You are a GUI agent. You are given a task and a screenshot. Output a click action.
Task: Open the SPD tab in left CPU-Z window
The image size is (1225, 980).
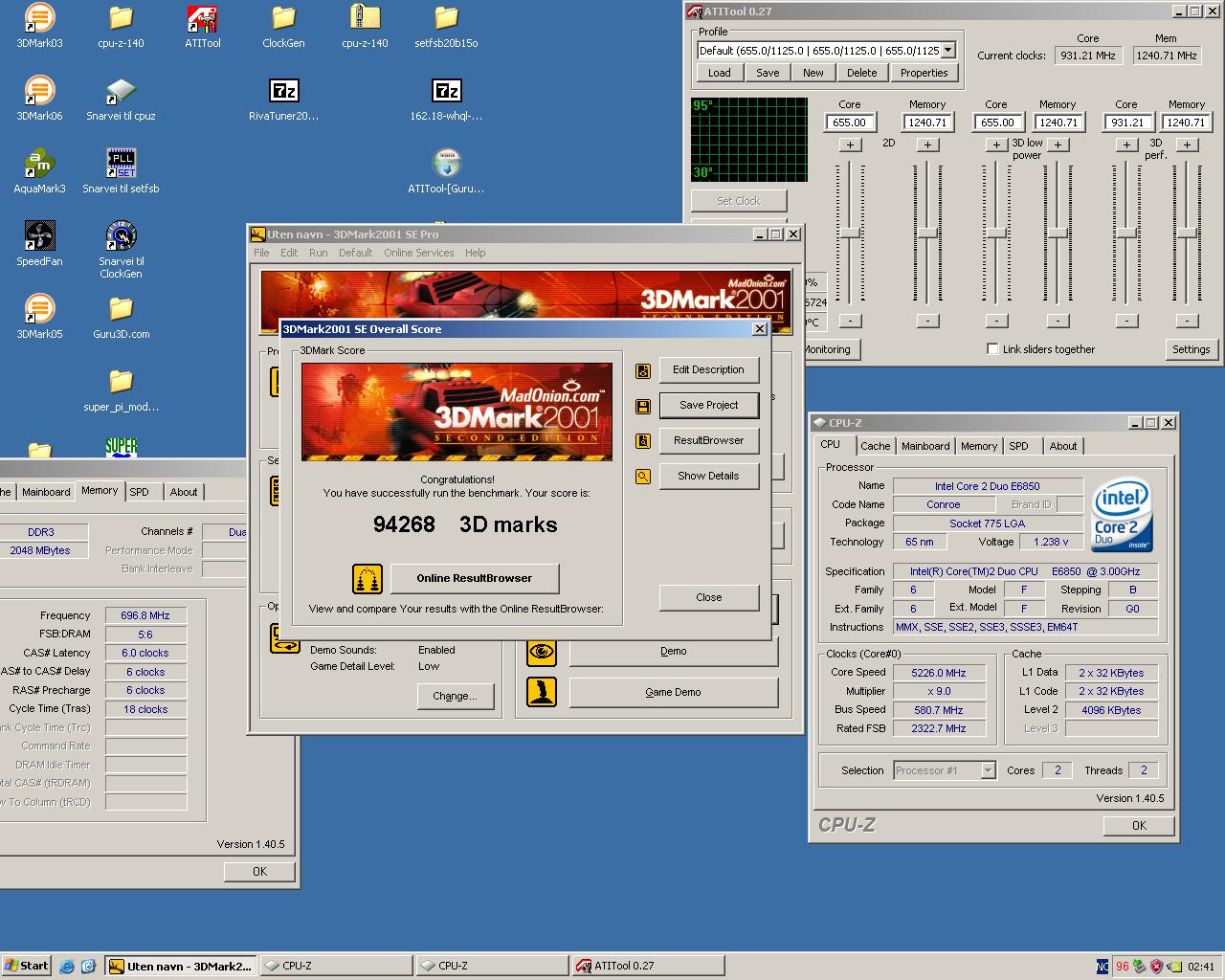point(140,492)
